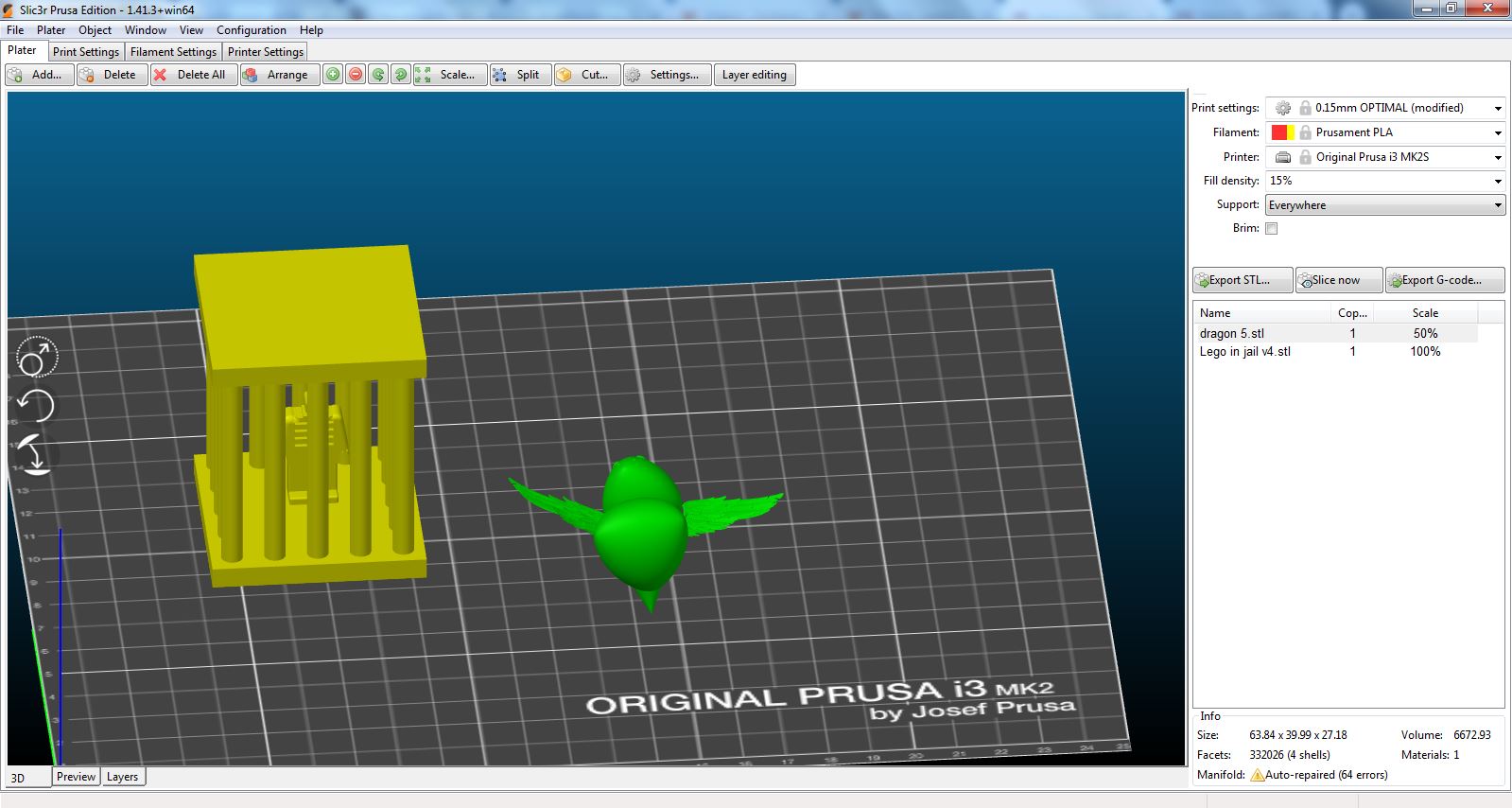This screenshot has width=1512, height=808.
Task: Open the Object menu
Action: 95,30
